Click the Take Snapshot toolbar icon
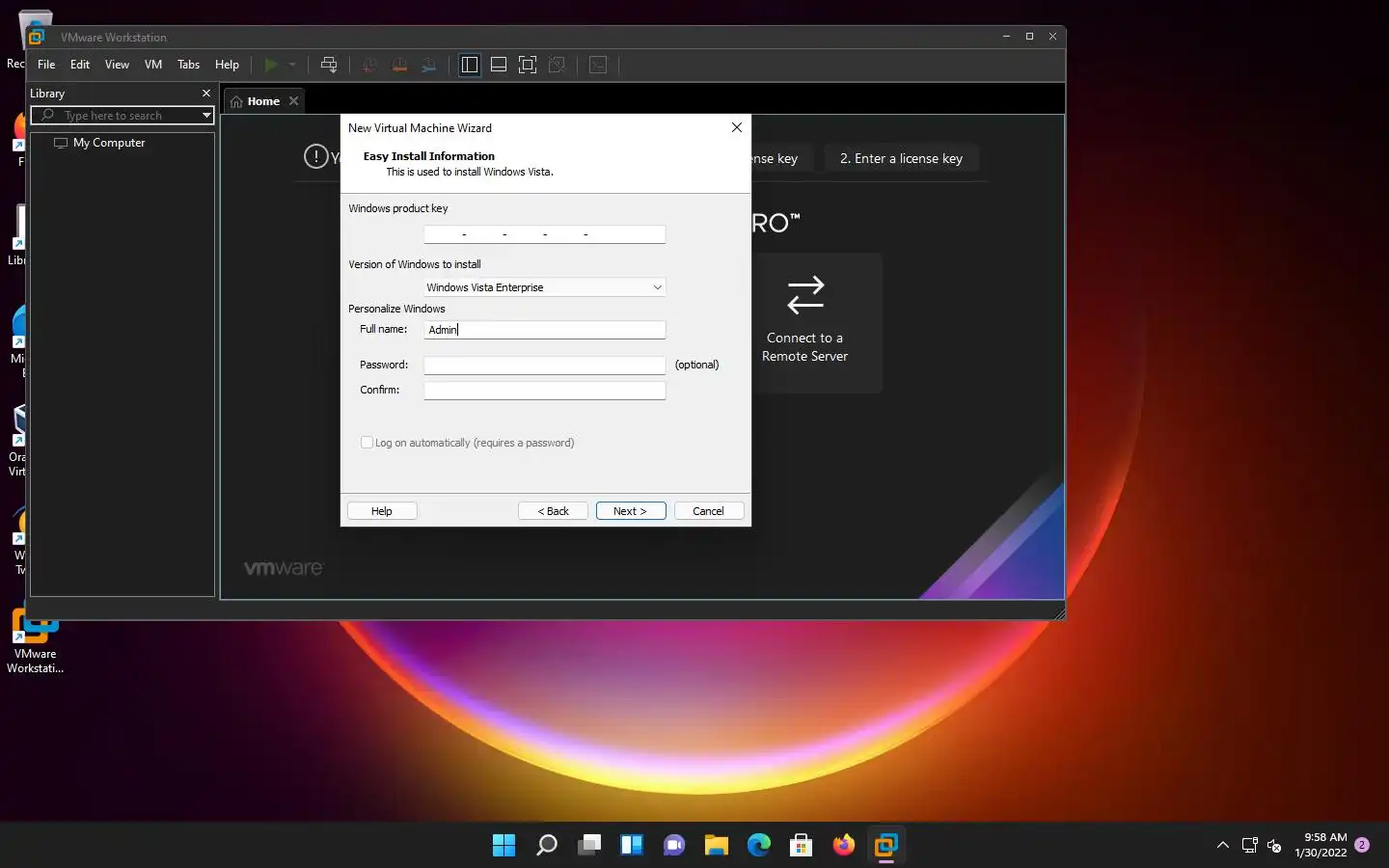Image resolution: width=1389 pixels, height=868 pixels. (368, 65)
